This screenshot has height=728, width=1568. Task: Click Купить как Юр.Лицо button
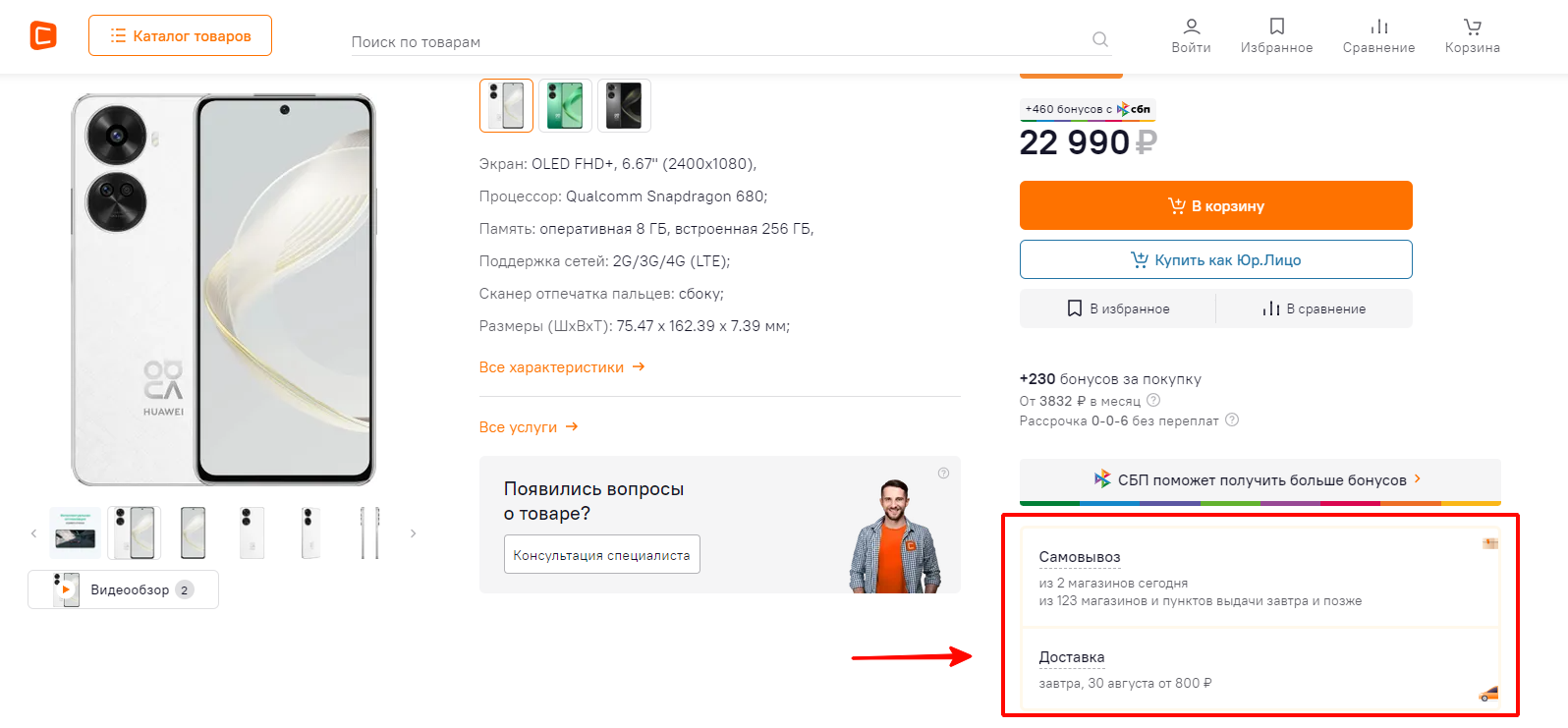[x=1215, y=259]
